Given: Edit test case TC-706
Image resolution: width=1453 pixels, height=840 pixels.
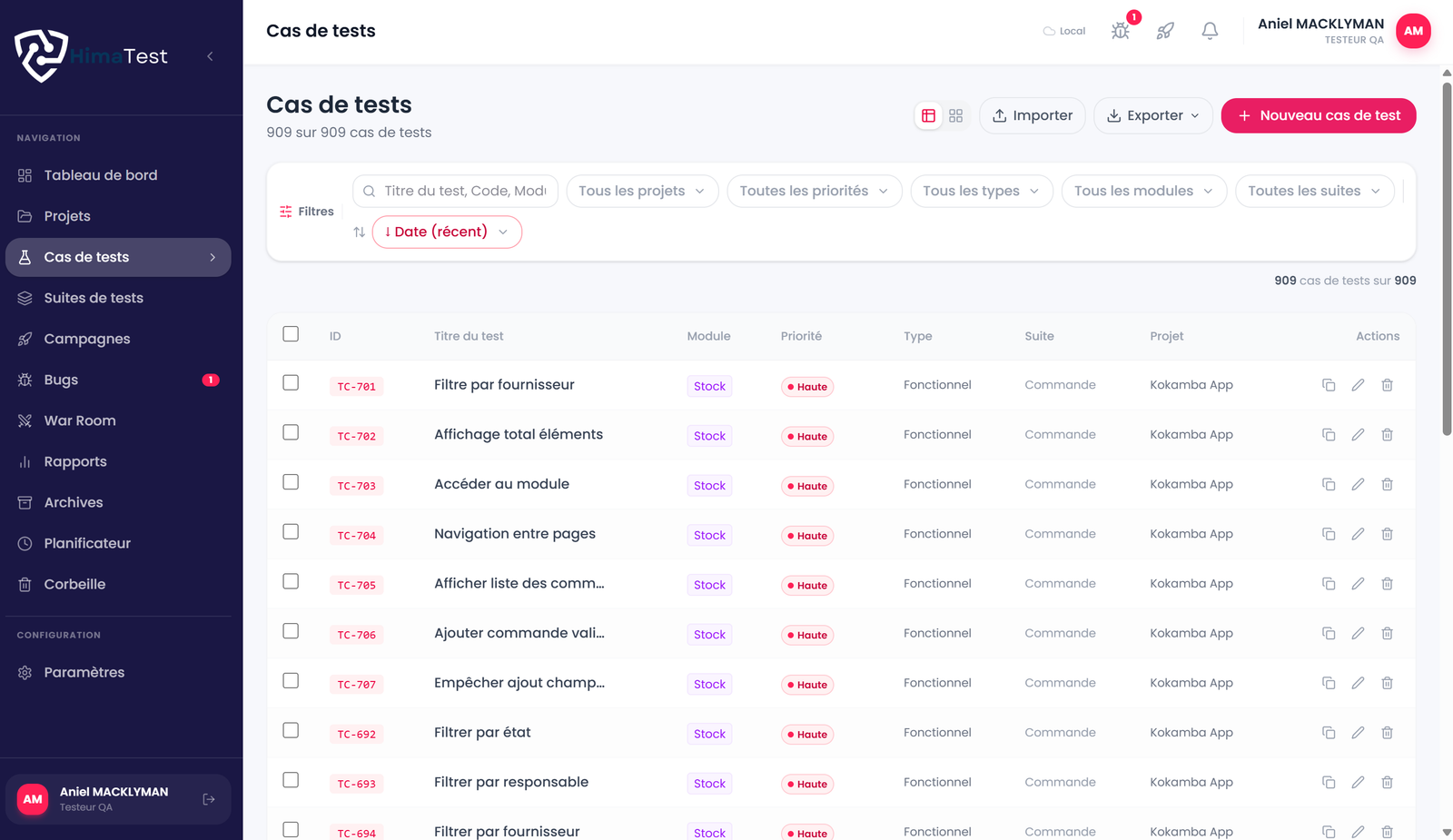Looking at the screenshot, I should [x=1358, y=633].
